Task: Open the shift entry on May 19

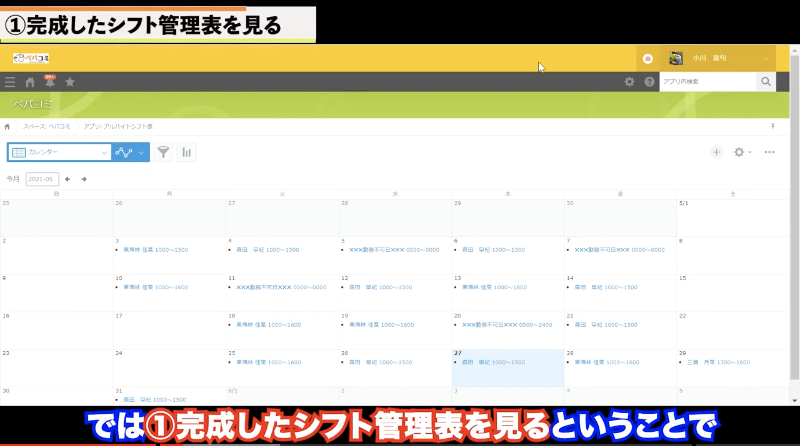Action: pyautogui.click(x=382, y=325)
